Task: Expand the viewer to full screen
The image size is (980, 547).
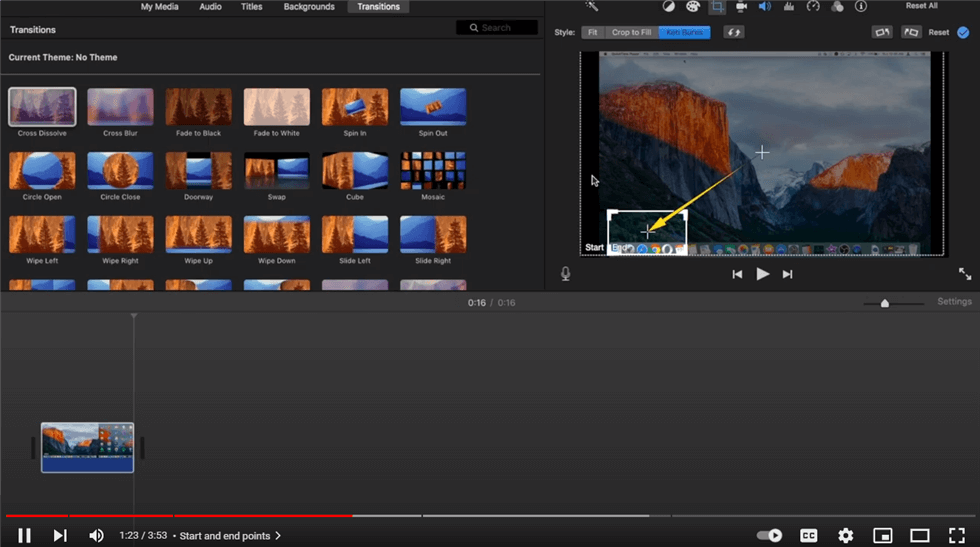Action: (965, 274)
